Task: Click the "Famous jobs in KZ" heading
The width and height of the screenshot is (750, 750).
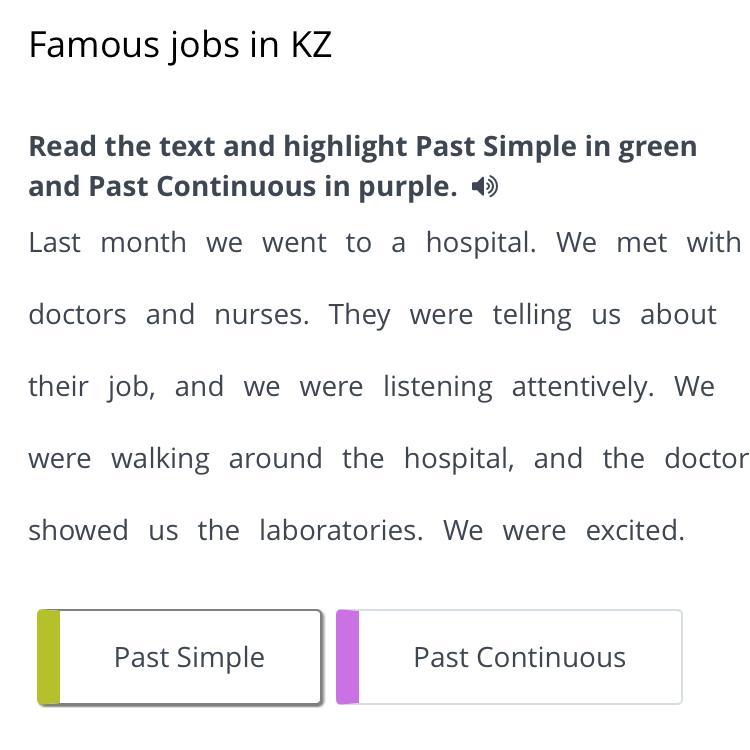Action: pos(180,46)
